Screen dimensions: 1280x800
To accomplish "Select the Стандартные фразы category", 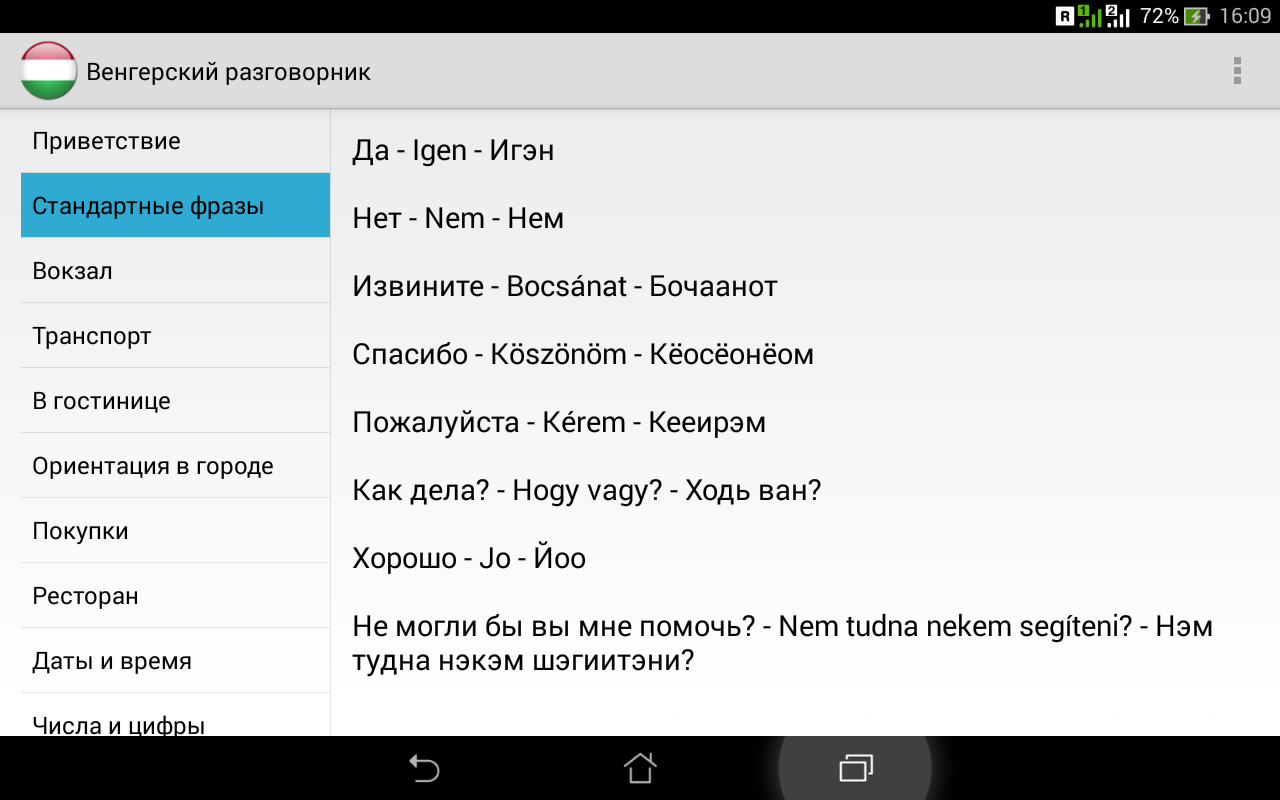I will (175, 206).
